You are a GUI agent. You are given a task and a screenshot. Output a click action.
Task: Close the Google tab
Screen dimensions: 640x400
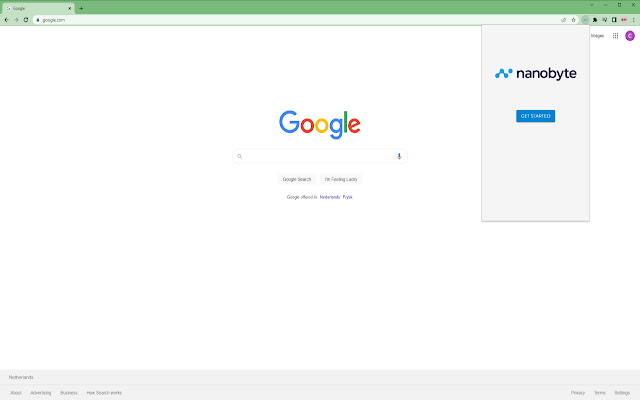click(69, 8)
